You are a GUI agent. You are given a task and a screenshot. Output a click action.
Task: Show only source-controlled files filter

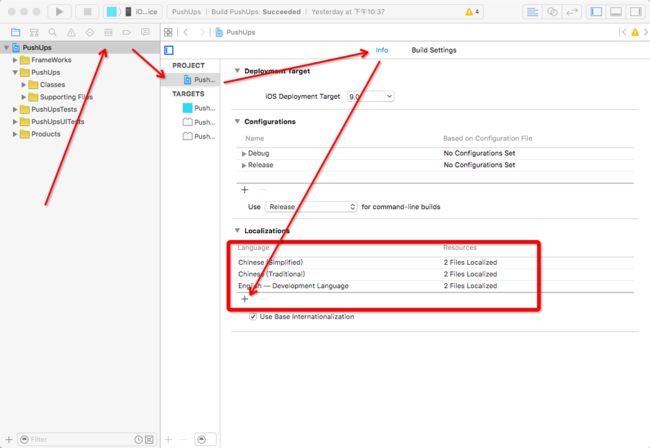pyautogui.click(x=149, y=439)
